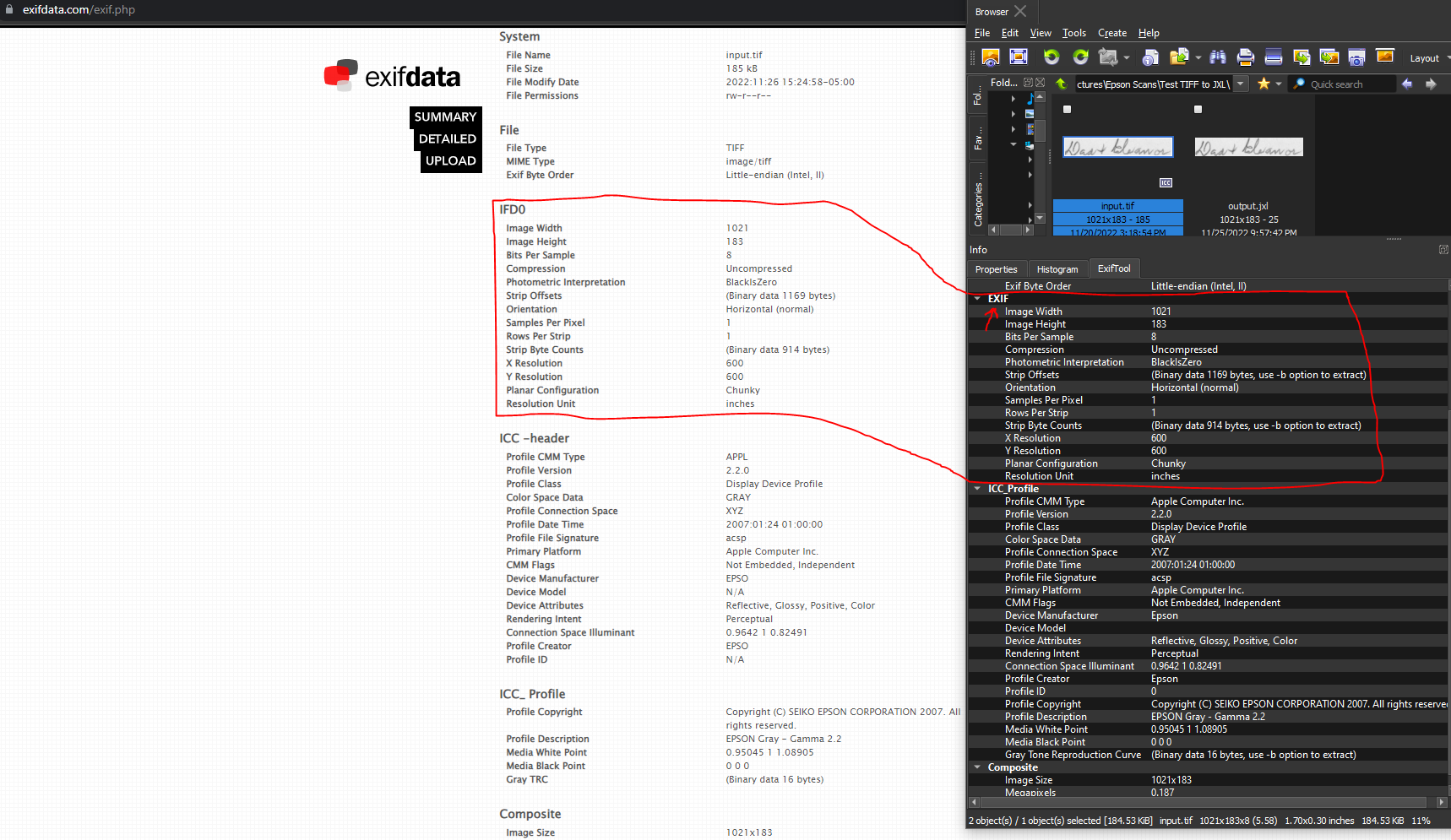Go up one folder level

(1062, 84)
